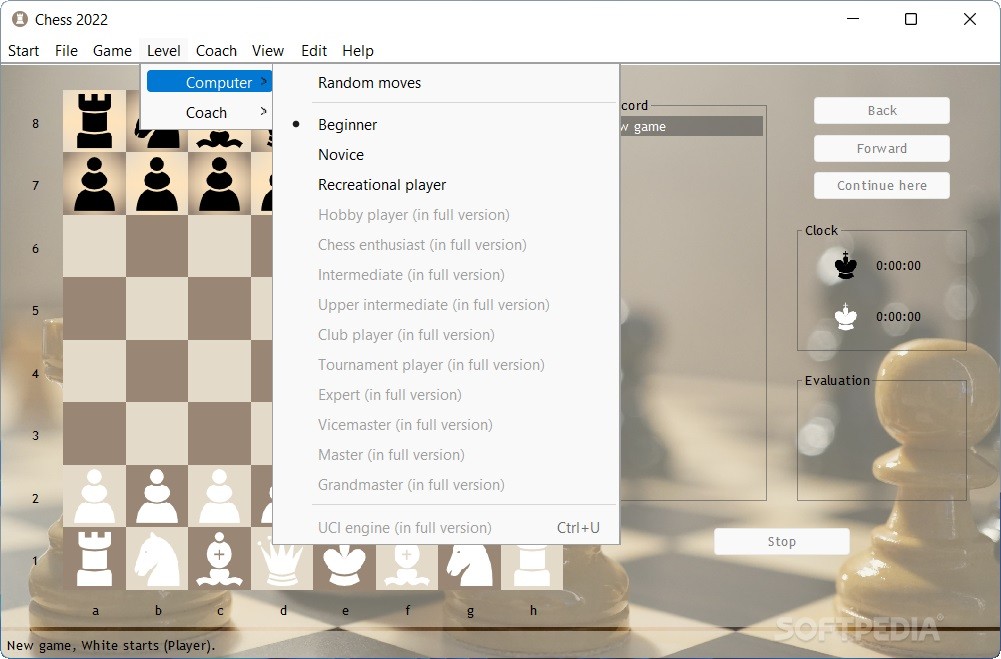1001x659 pixels.
Task: Click the Back button
Action: 882,110
